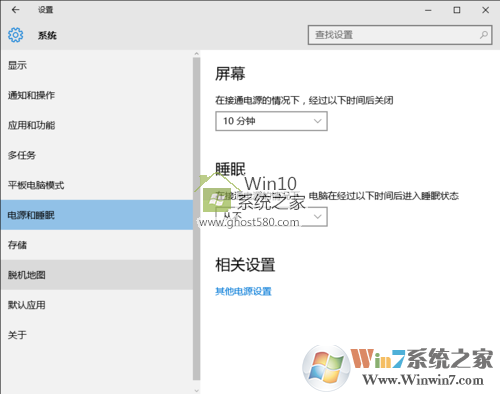500x394 pixels.
Task: Click the sidebar scrollbar down arrow
Action: [x=196, y=390]
